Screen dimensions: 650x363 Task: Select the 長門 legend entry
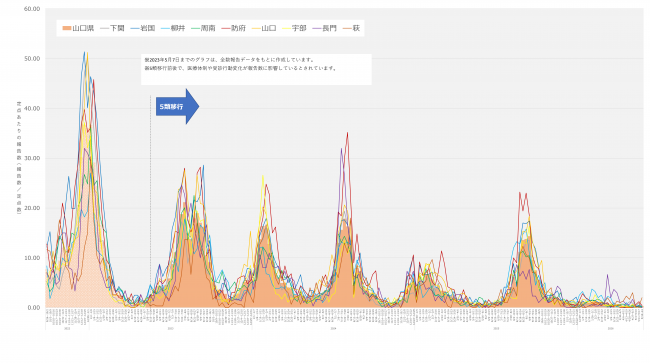click(325, 28)
